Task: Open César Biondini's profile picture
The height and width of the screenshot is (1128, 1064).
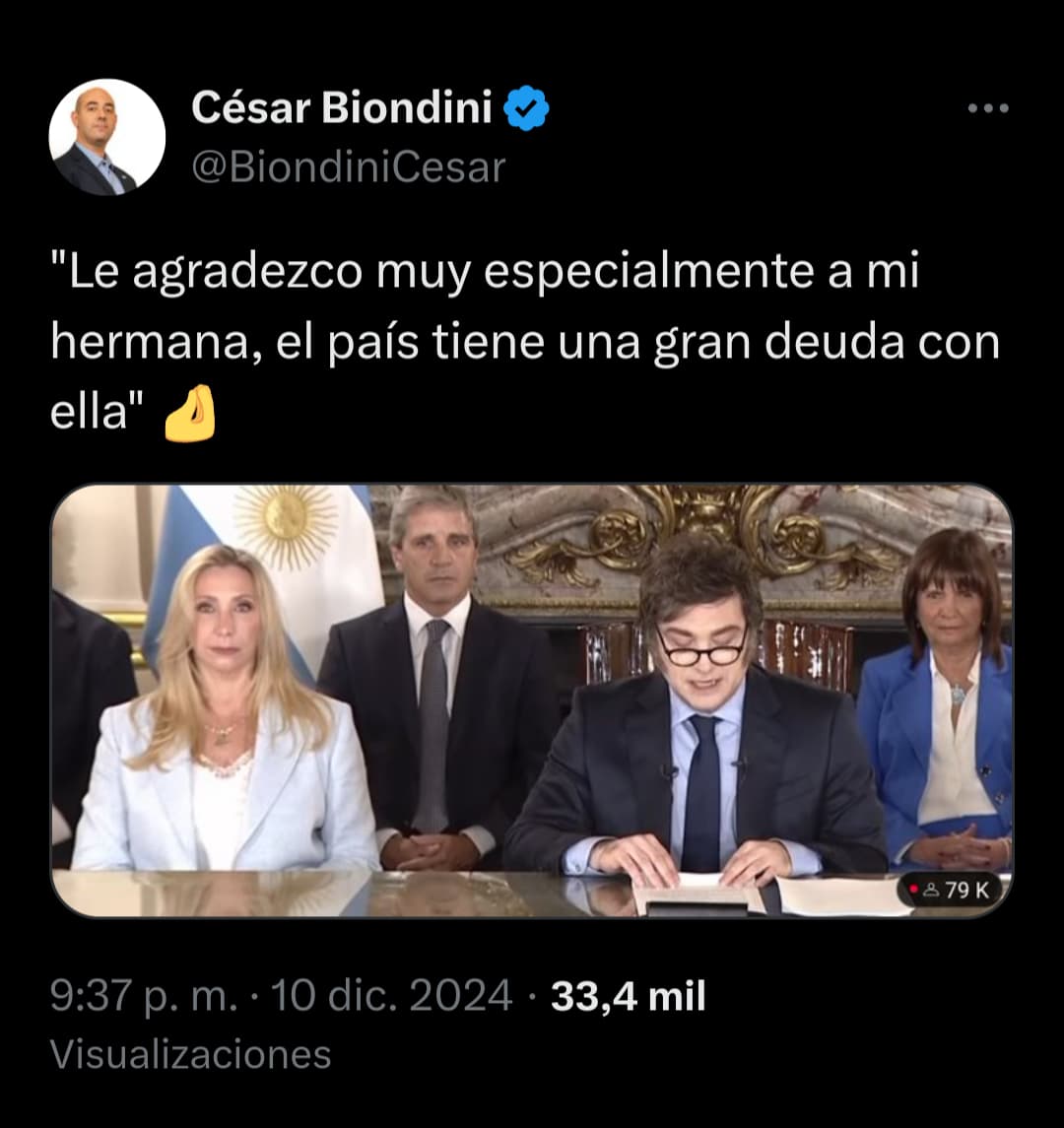Action: pos(107,137)
